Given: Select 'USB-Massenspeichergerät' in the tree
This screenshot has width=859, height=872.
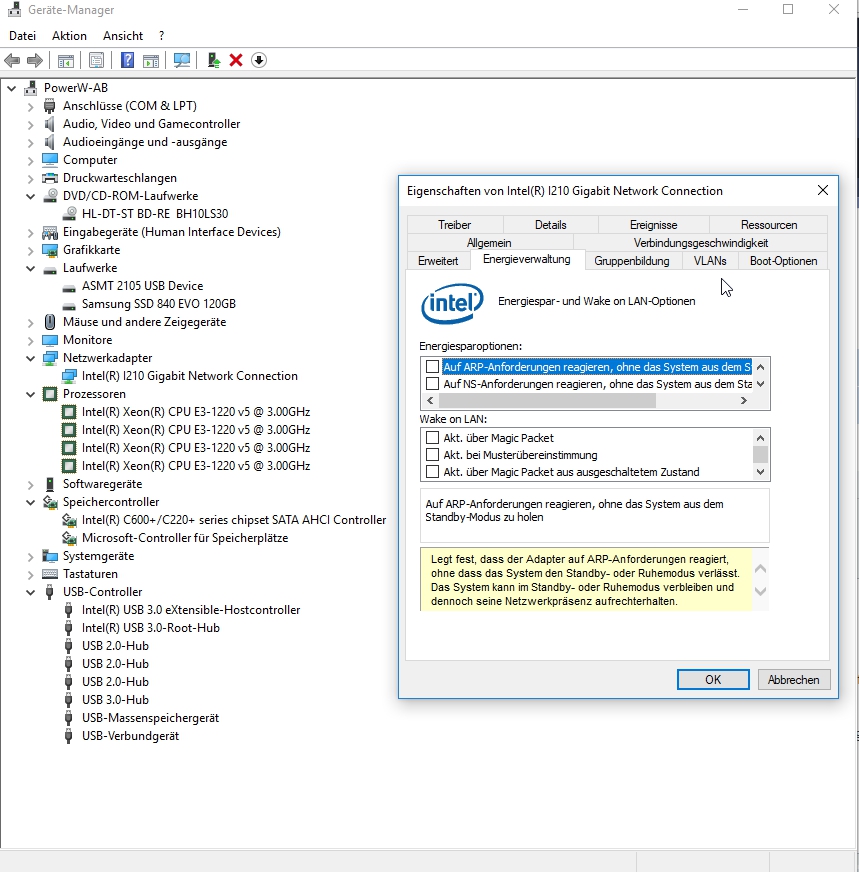Looking at the screenshot, I should coord(151,718).
